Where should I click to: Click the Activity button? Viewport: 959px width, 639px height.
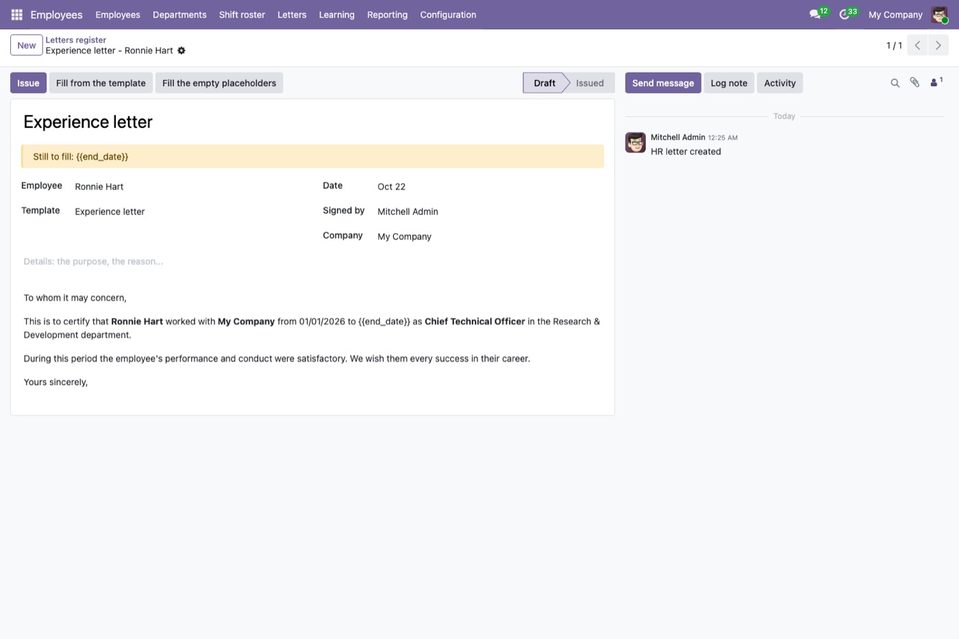(780, 83)
